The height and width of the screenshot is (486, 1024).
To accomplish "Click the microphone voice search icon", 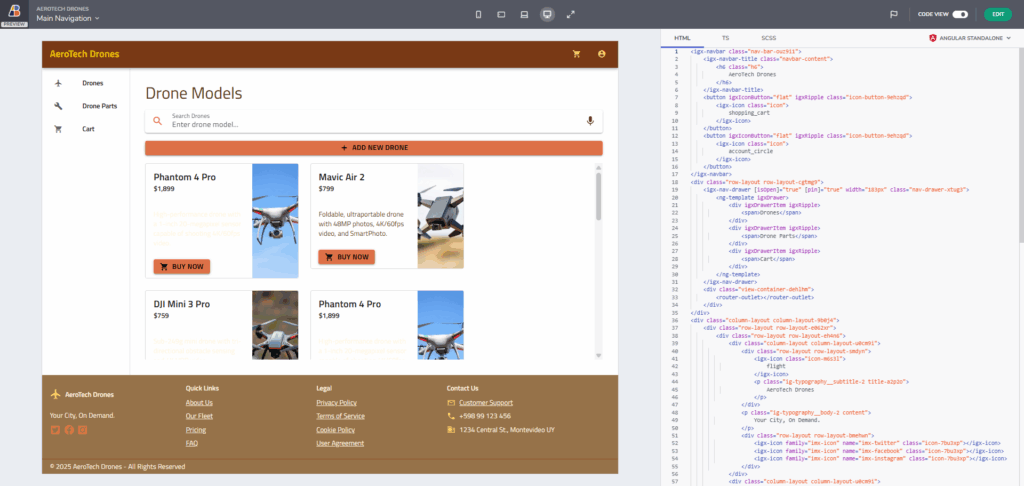I will [x=590, y=121].
